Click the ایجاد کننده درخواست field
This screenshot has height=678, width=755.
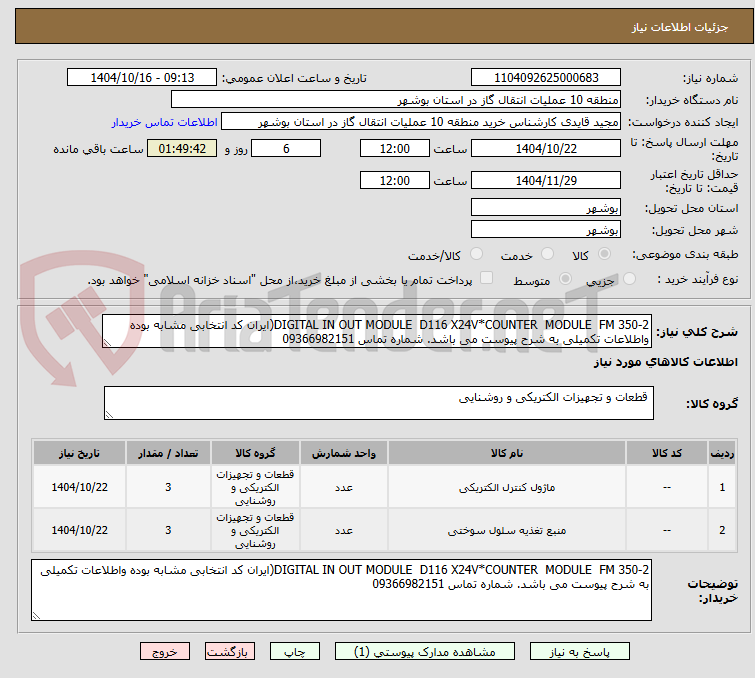coord(421,122)
